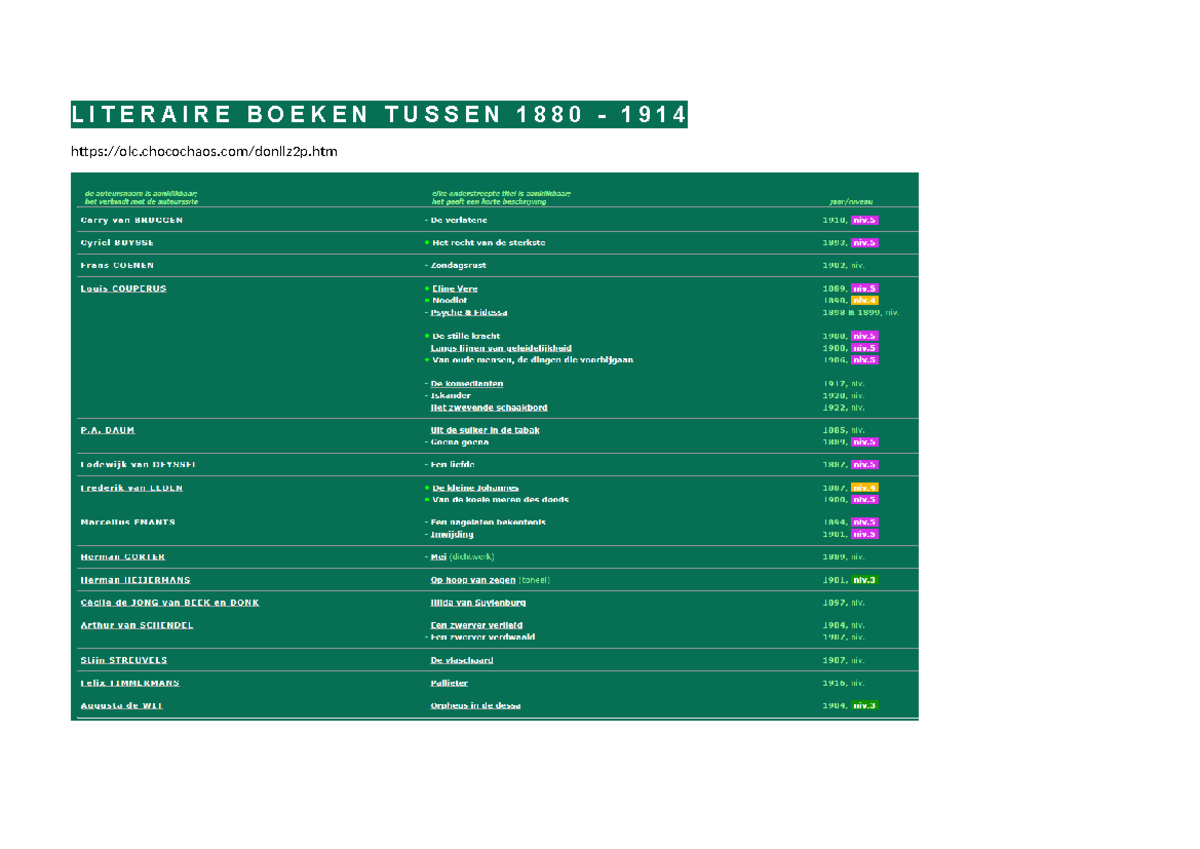The width and height of the screenshot is (1200, 849).
Task: Open De vlaschaard by Streuvels
Action: (x=461, y=660)
